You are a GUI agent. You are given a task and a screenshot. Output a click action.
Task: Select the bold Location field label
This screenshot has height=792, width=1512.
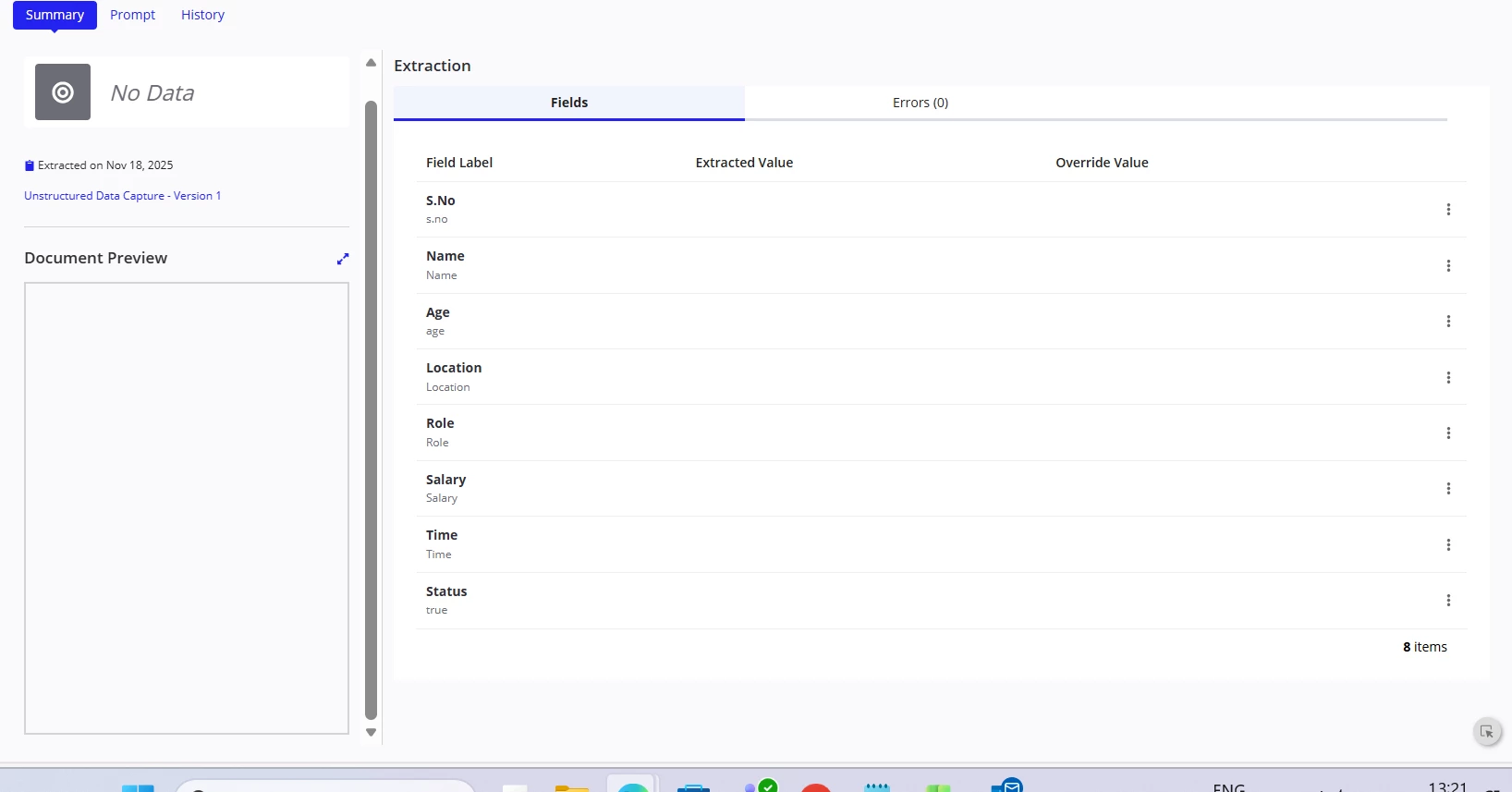pyautogui.click(x=454, y=368)
